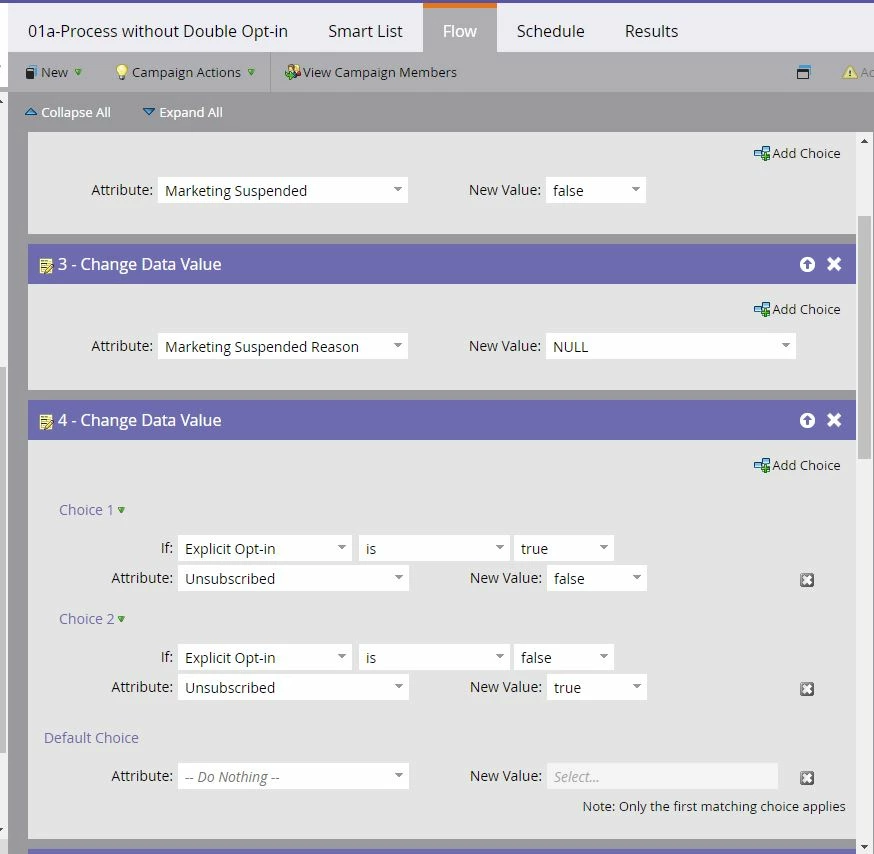Open Campaign Actions menu
Viewport: 874px width, 854px height.
point(185,72)
